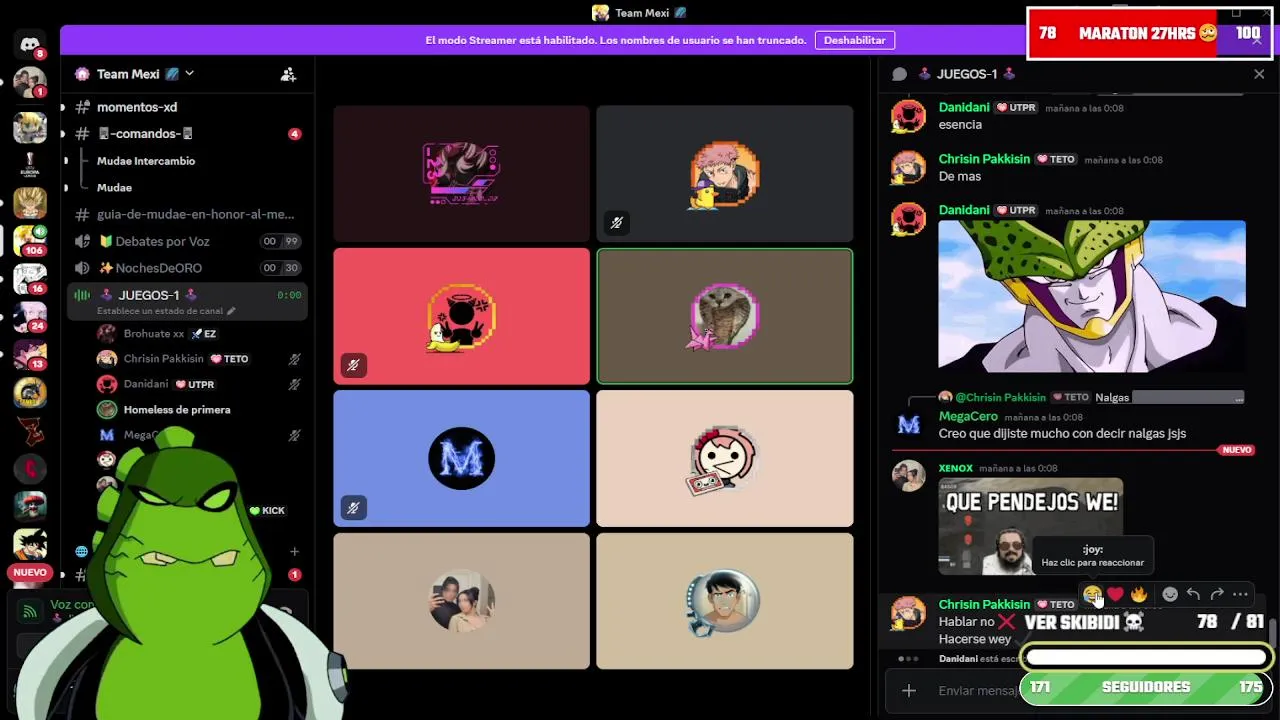
Task: Open the Europa League server icon
Action: (x=29, y=165)
